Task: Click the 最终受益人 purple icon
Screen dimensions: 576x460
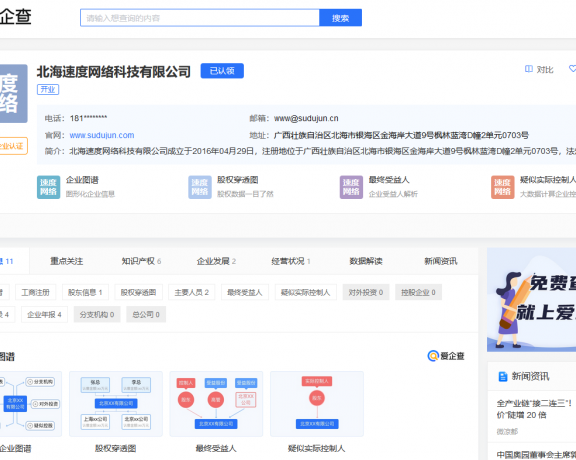Action: [351, 187]
